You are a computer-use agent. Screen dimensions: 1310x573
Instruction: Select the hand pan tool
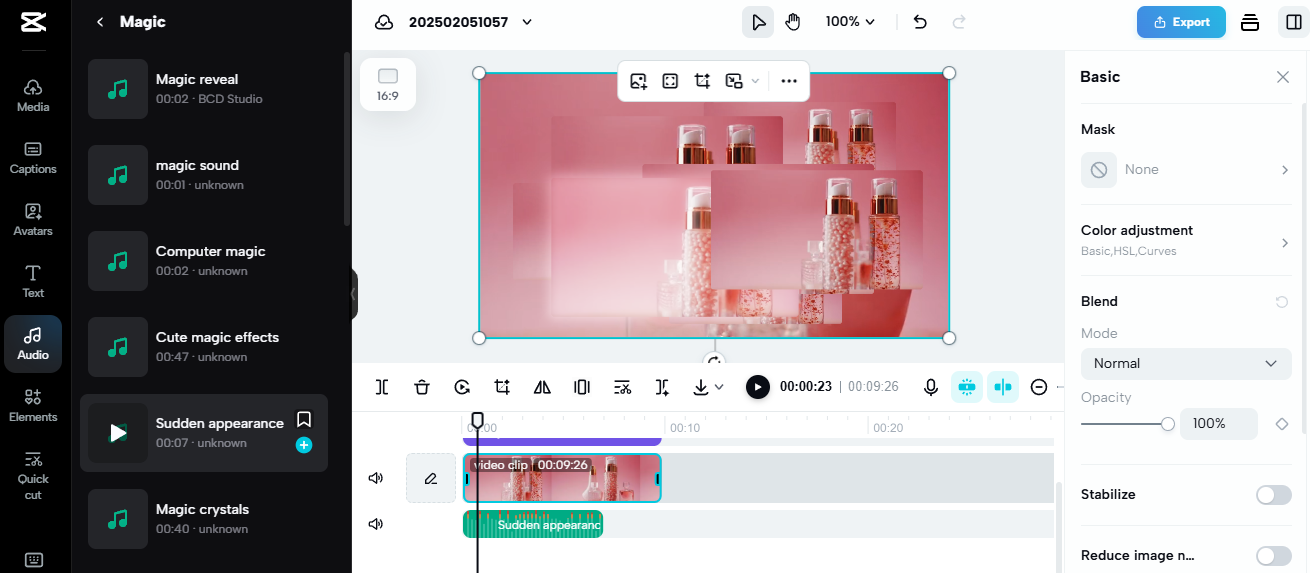click(x=793, y=22)
